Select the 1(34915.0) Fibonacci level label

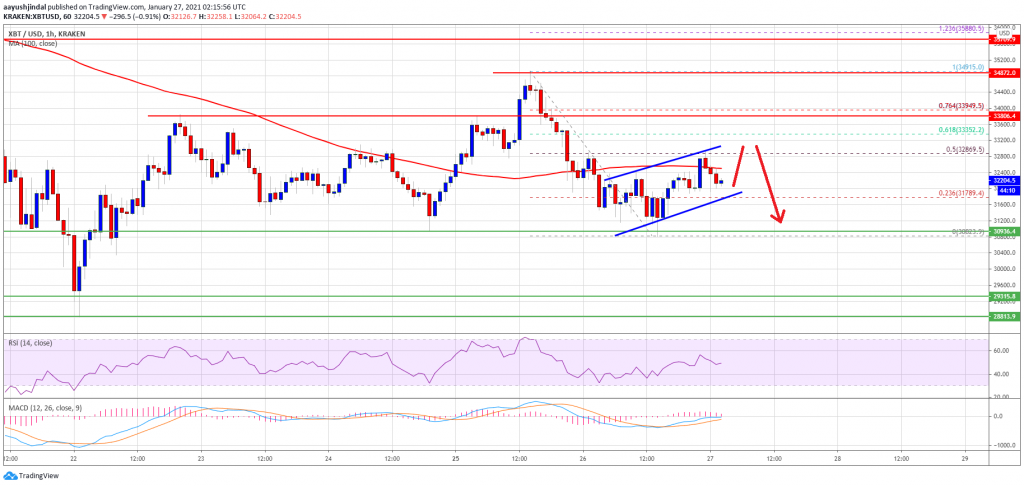967,67
